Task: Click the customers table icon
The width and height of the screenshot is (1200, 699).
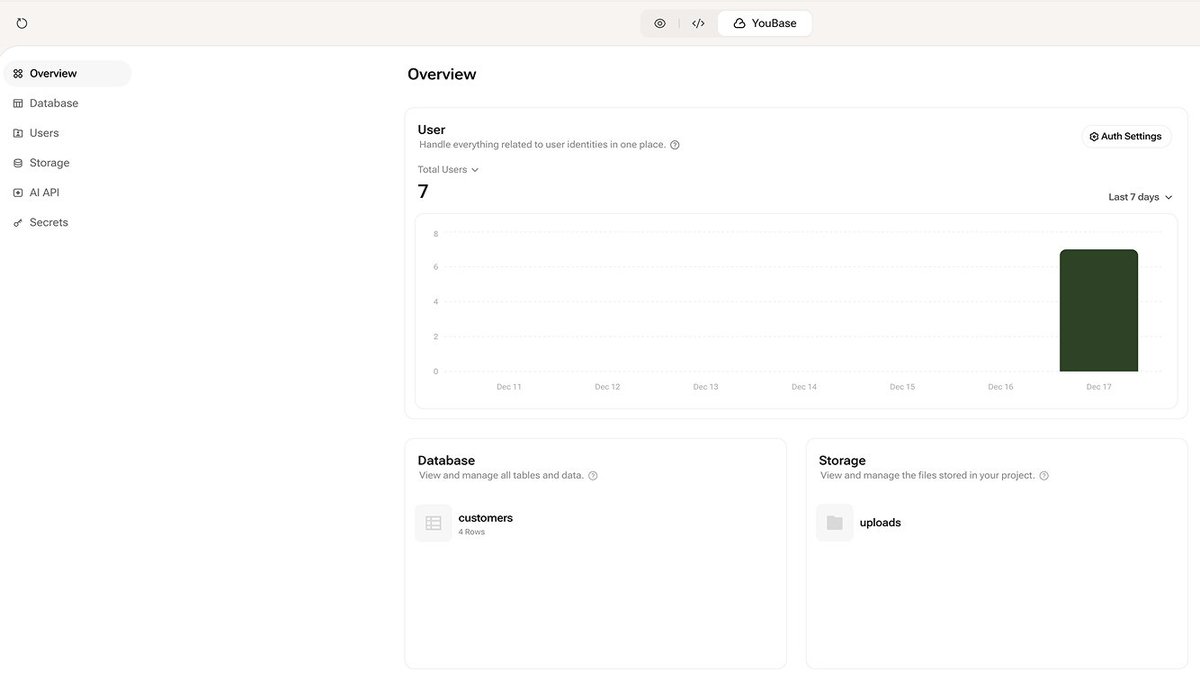Action: click(x=433, y=523)
